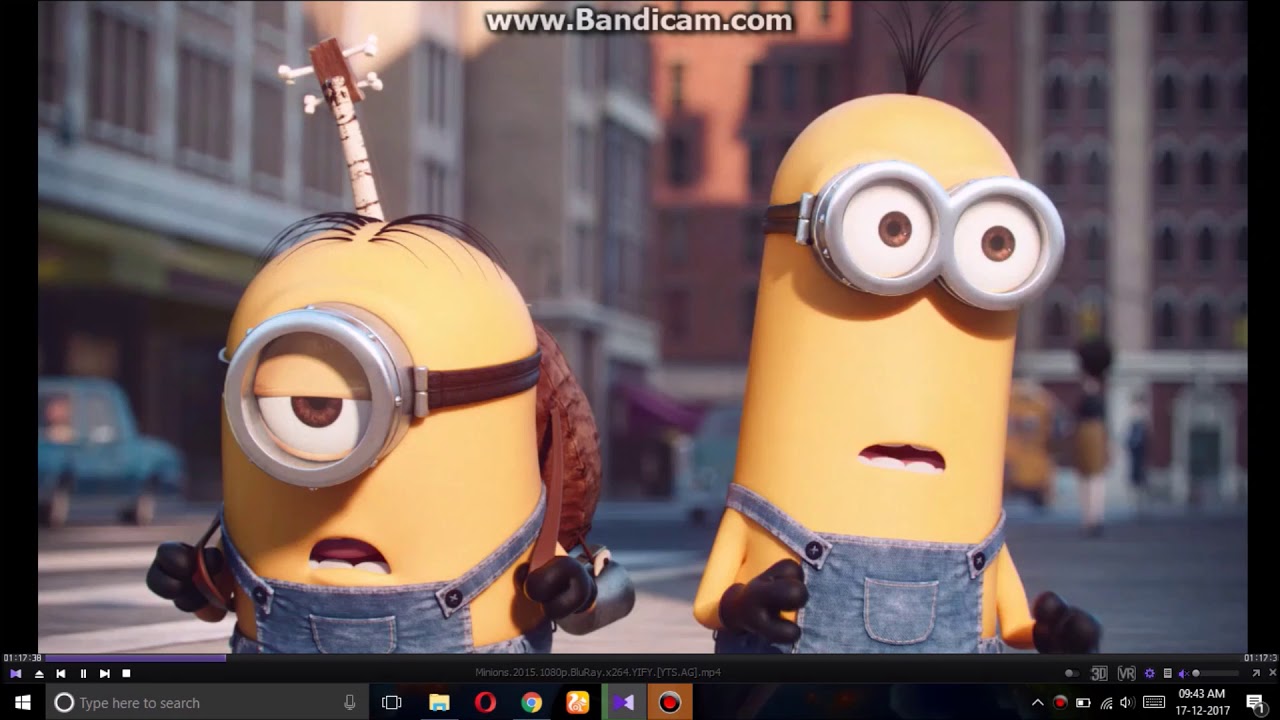The height and width of the screenshot is (720, 1280).
Task: Open the playlist panel
Action: (1167, 673)
